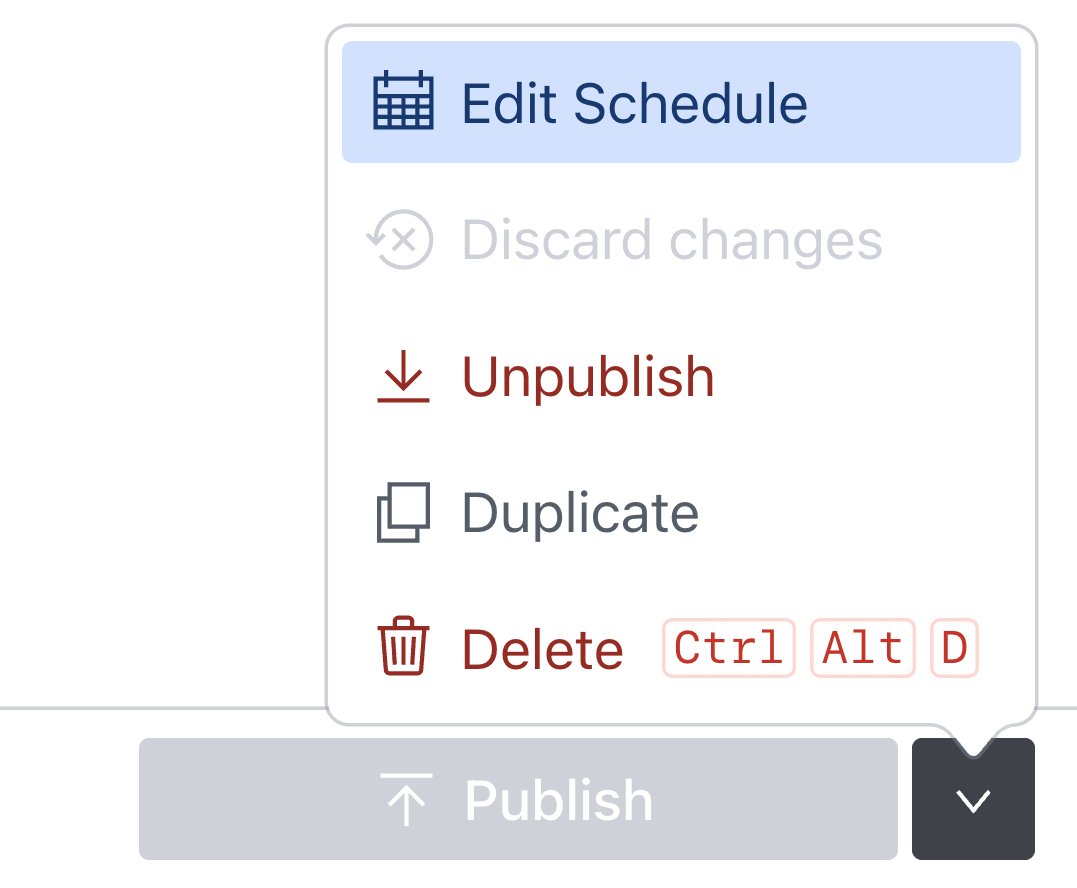
Task: Select Edit Schedule from the menu
Action: click(x=633, y=101)
